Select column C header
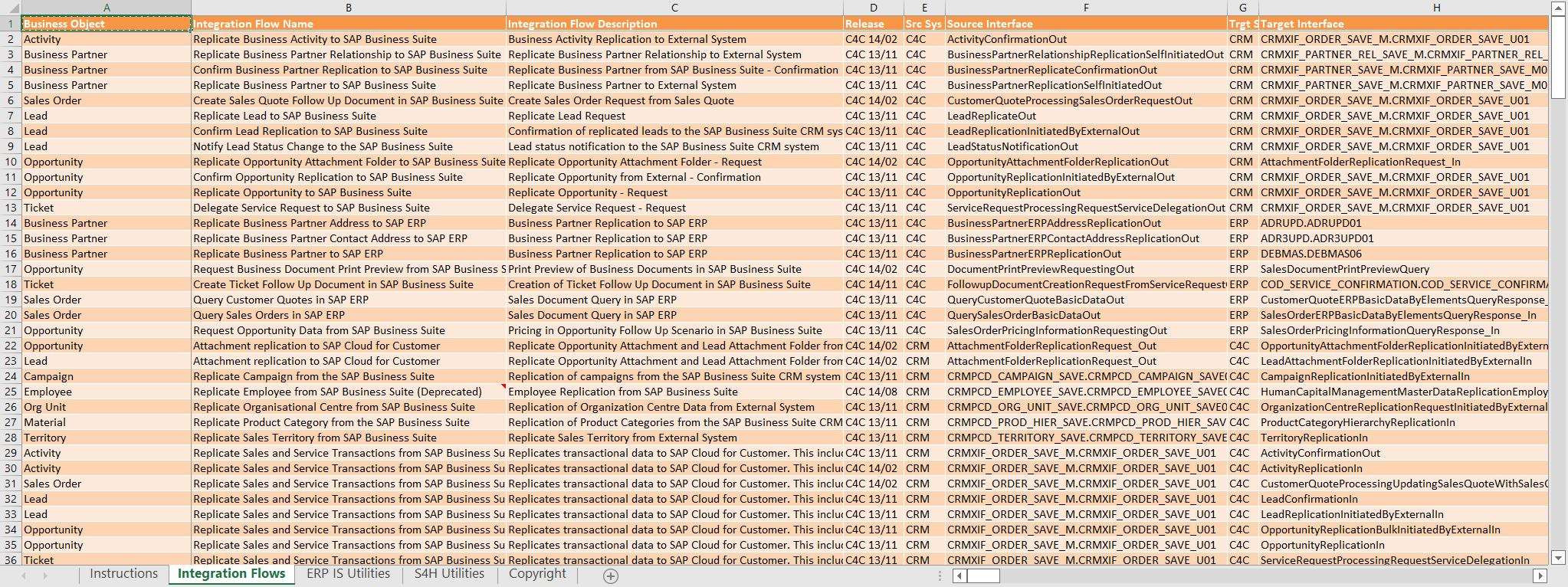The image size is (1568, 587). point(674,8)
